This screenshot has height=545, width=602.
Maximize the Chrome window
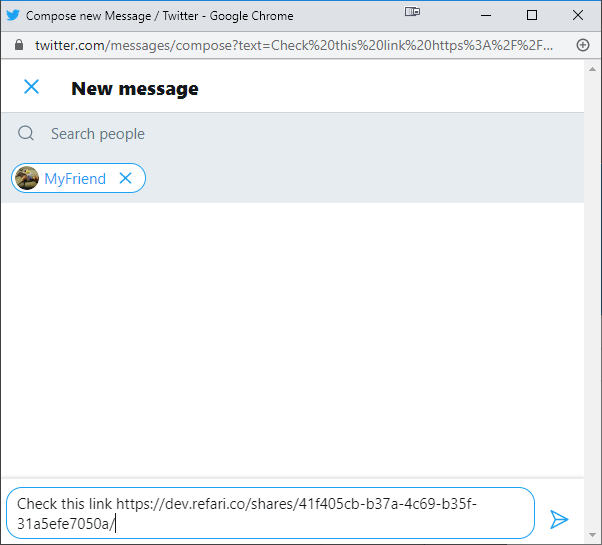click(532, 15)
